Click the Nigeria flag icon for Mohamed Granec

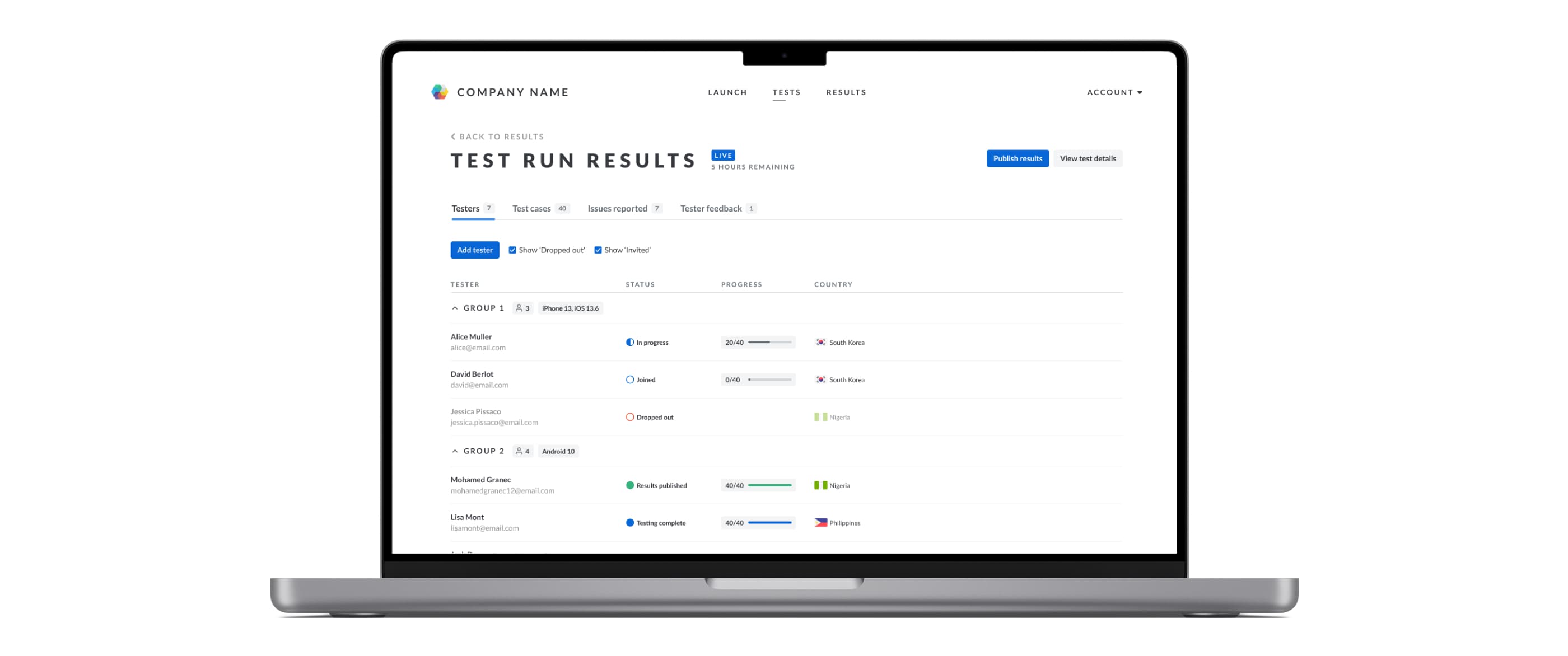click(821, 485)
